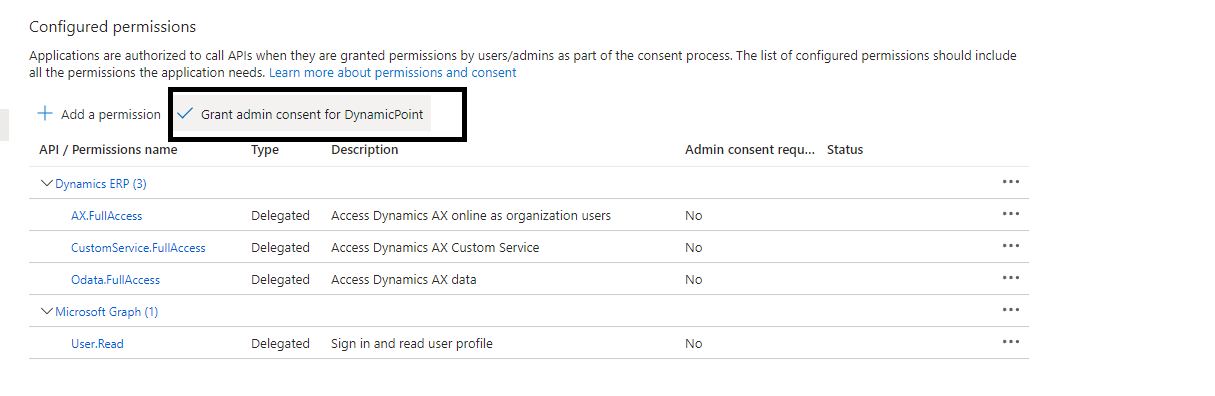Collapse the Dynamics ERP (3) group chevron
The image size is (1215, 396).
[46, 183]
